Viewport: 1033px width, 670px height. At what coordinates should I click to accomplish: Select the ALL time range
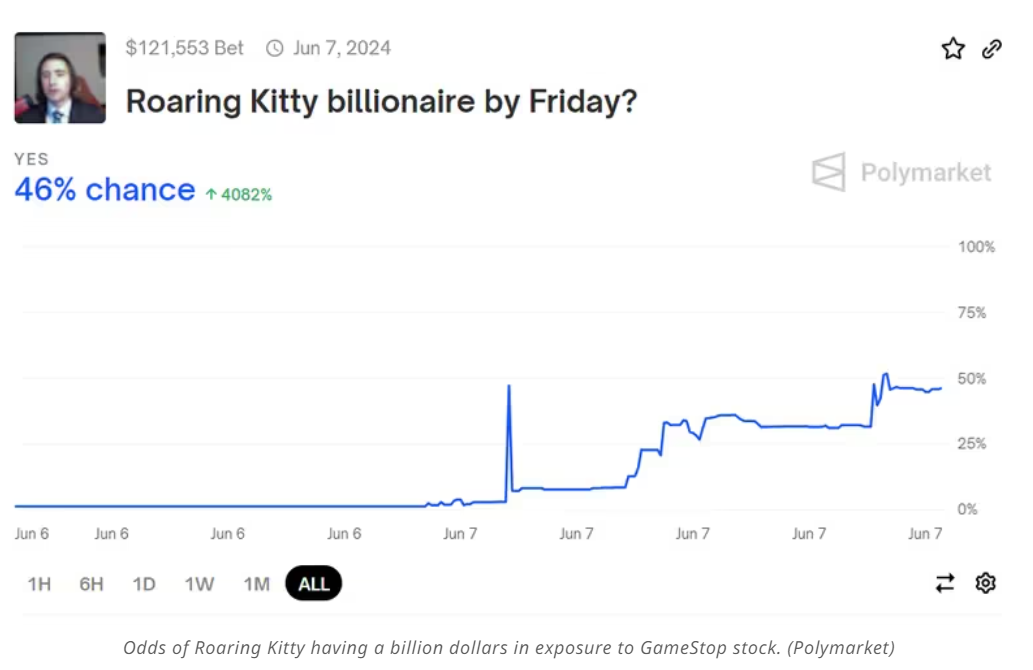313,584
